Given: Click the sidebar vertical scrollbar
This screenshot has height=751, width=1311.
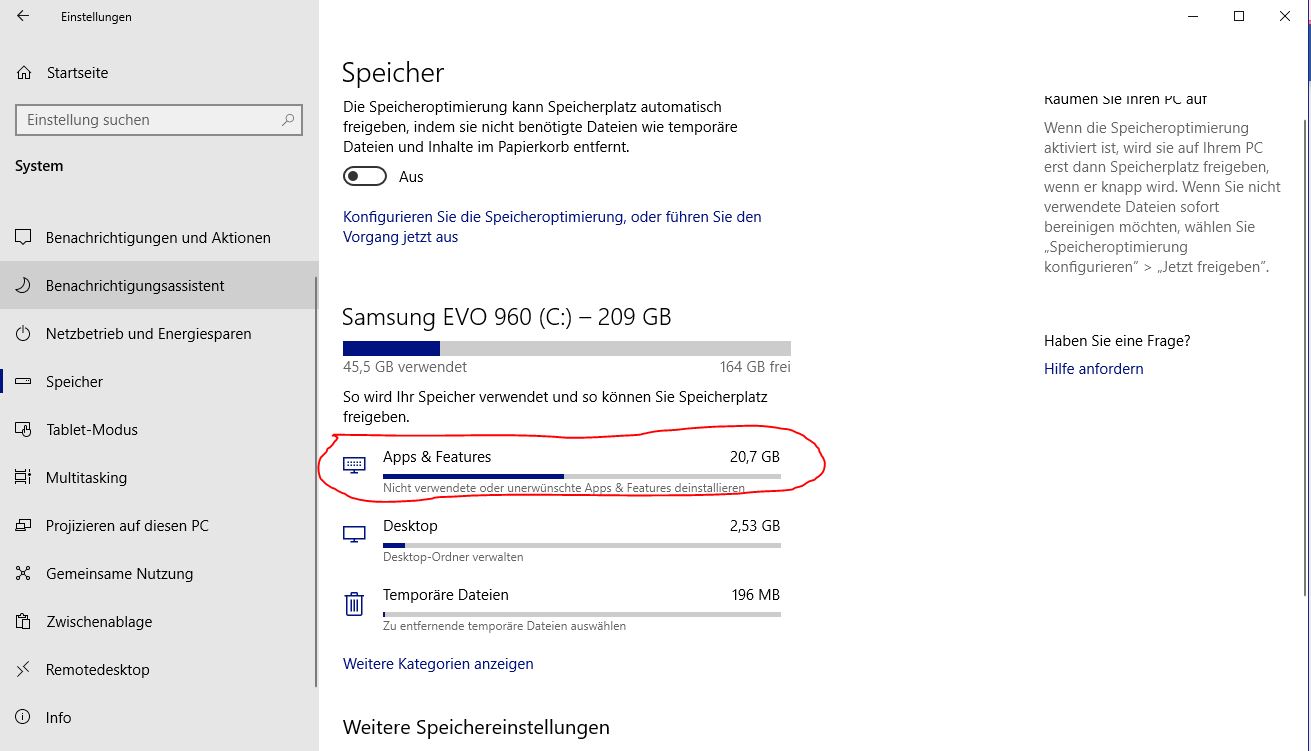Looking at the screenshot, I should pos(317,482).
